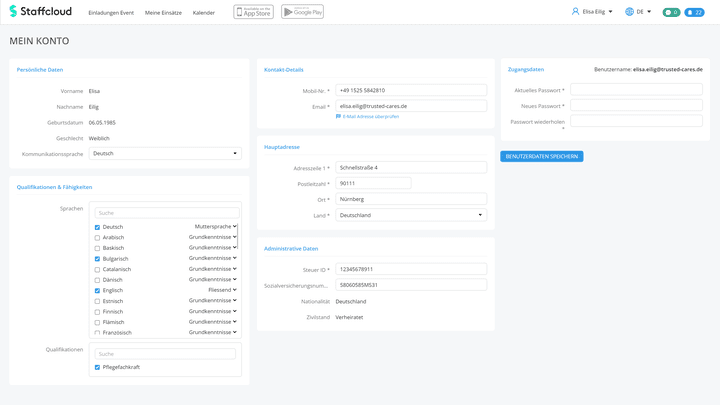Uncheck the Deutsch language checkbox
Viewport: 720px width, 405px height.
tap(97, 227)
